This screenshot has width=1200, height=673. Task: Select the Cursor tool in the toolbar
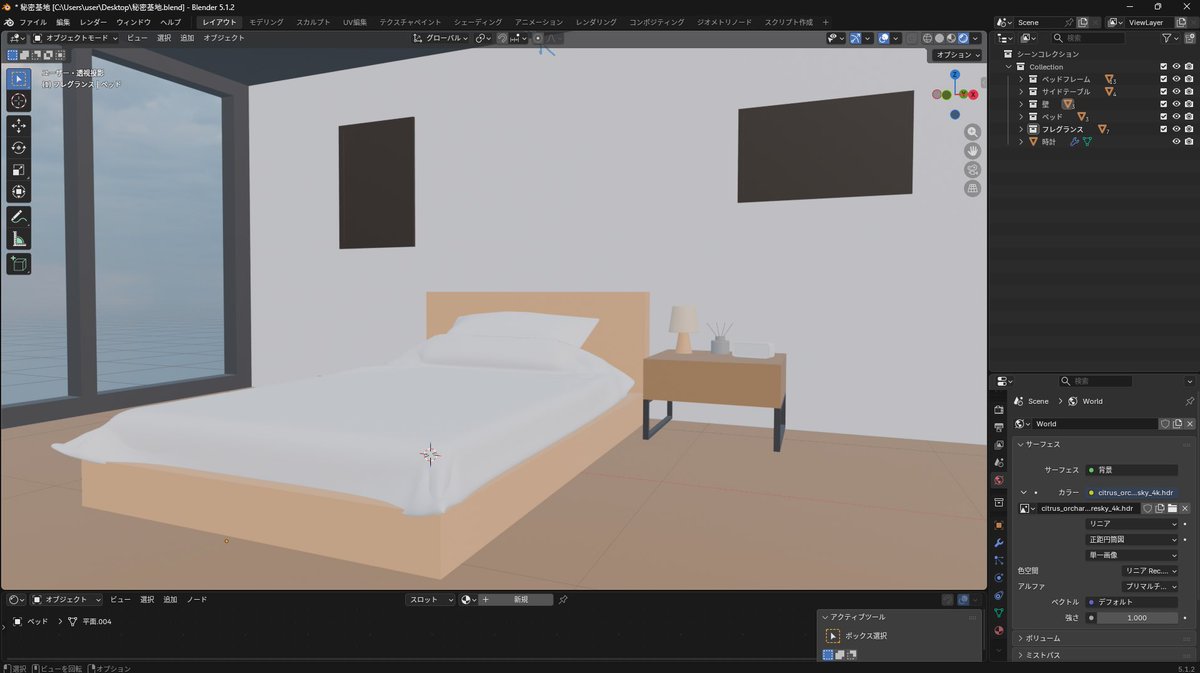pyautogui.click(x=19, y=101)
